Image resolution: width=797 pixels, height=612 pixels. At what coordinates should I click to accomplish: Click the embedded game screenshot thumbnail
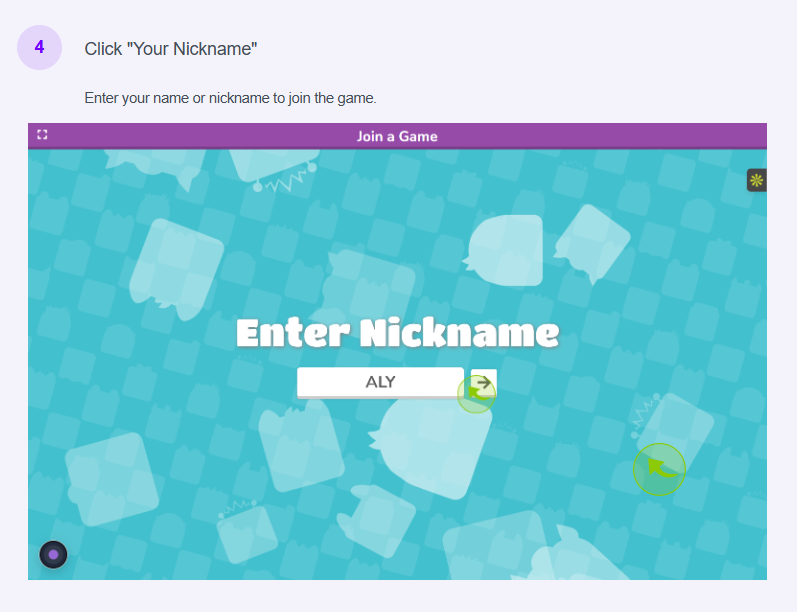pos(397,351)
